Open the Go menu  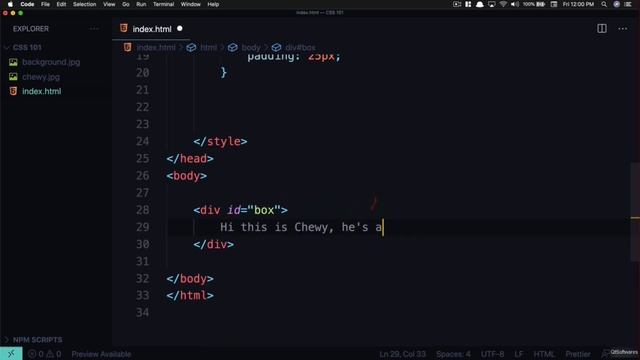click(x=126, y=4)
